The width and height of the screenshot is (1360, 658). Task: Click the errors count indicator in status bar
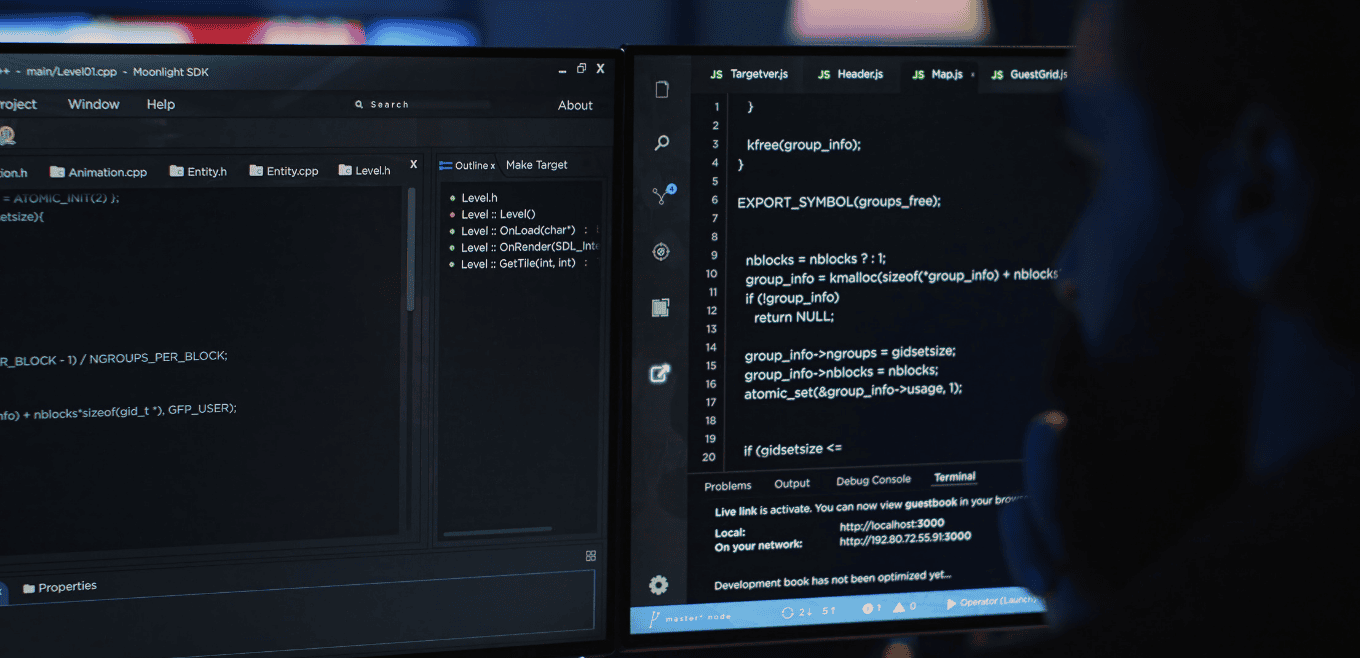pos(872,608)
